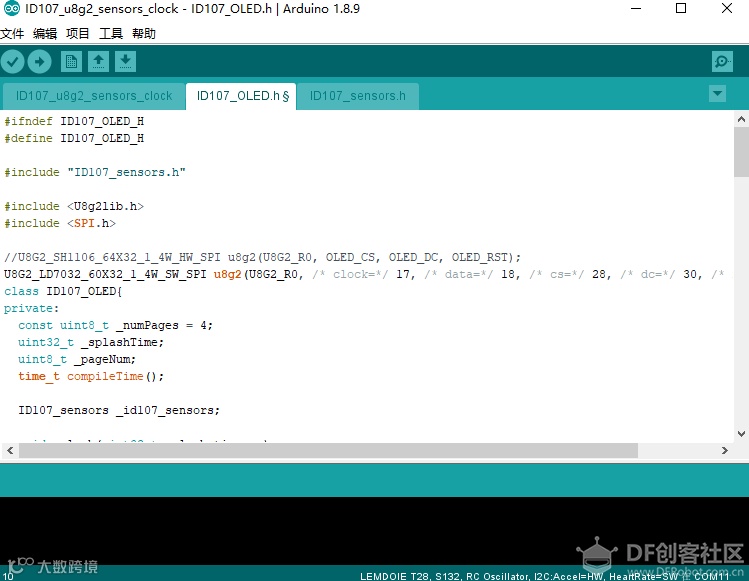
Task: Click the class ID107_OLED line
Action: [x=63, y=291]
